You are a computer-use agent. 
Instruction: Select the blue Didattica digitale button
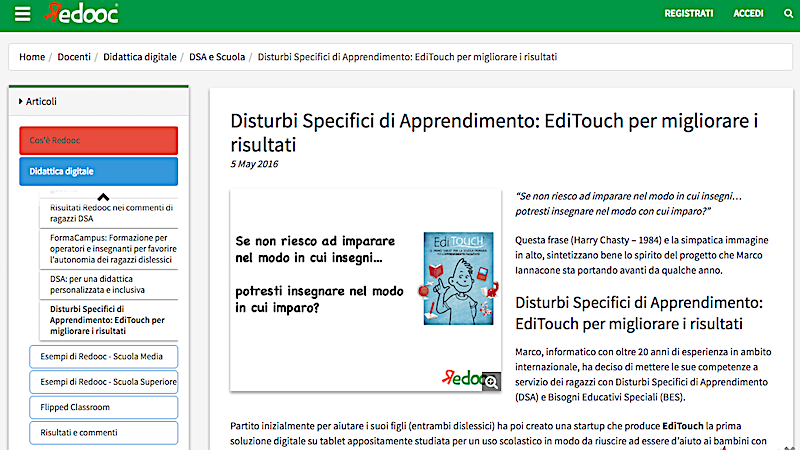tap(98, 171)
